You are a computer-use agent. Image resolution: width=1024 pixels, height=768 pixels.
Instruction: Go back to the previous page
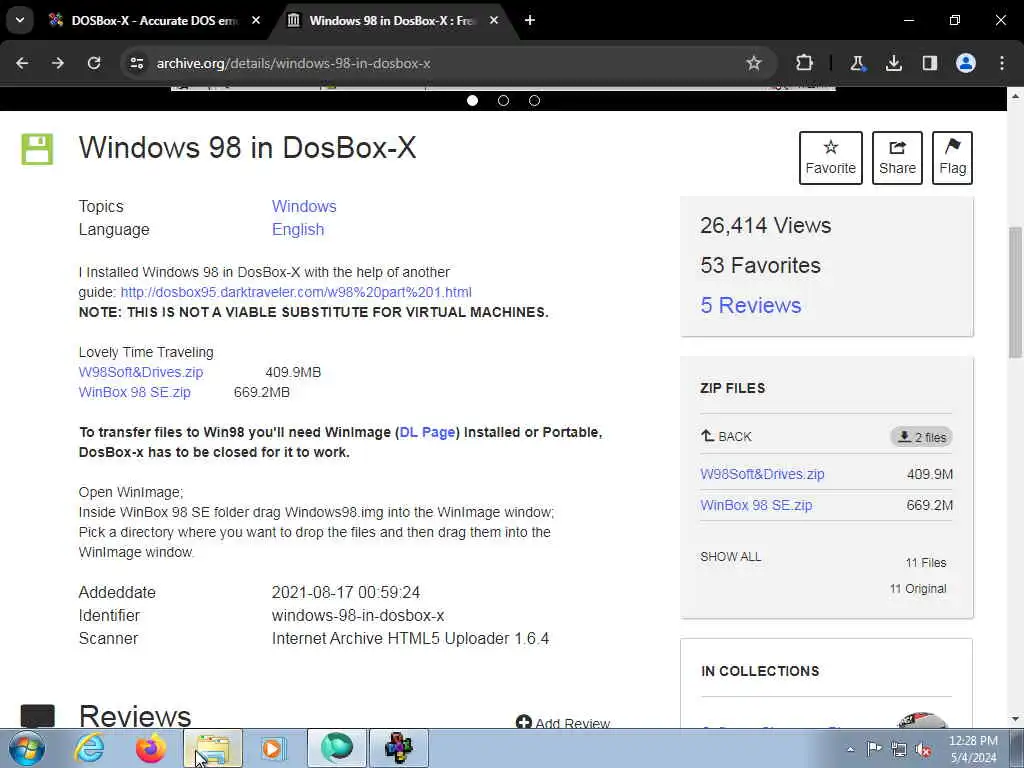(22, 63)
